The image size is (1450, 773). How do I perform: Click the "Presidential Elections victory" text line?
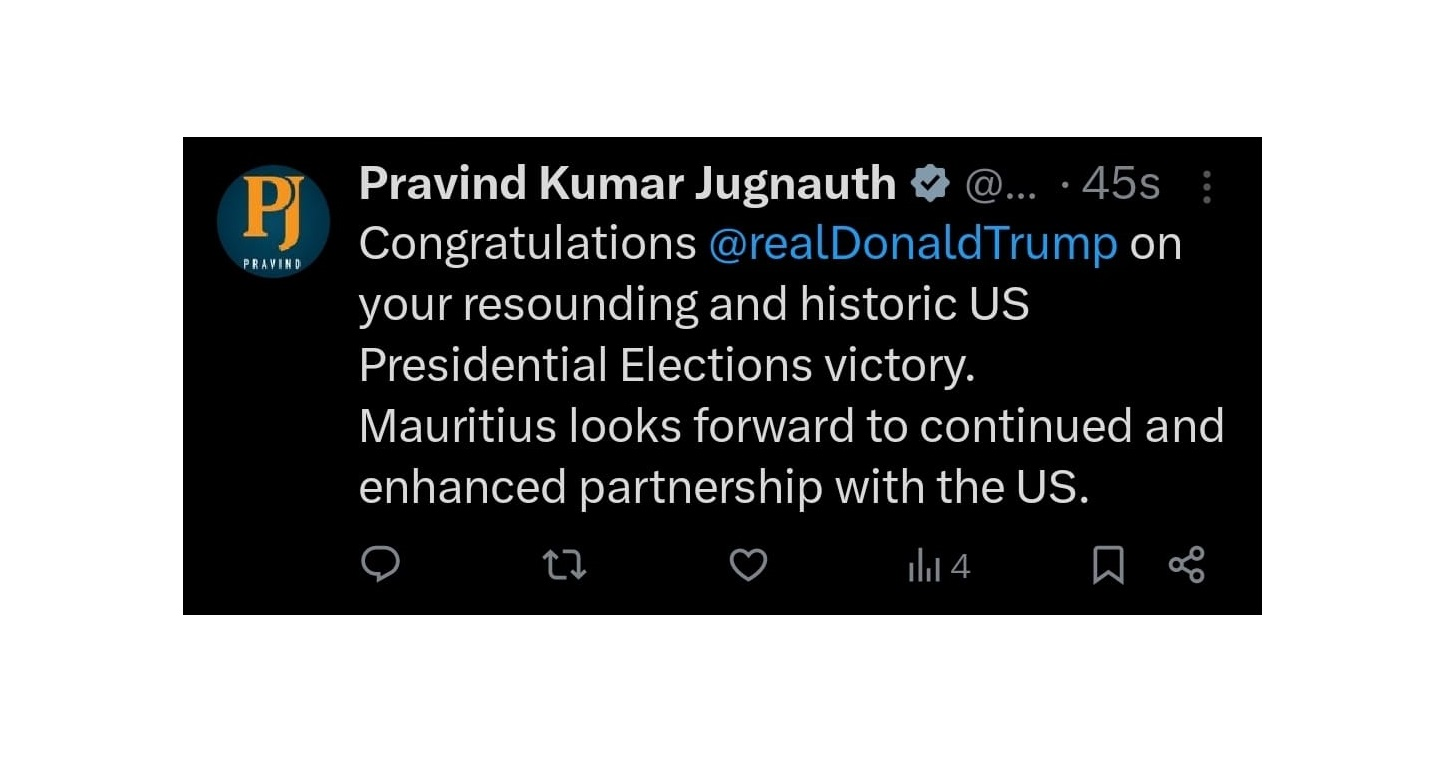[x=666, y=366]
